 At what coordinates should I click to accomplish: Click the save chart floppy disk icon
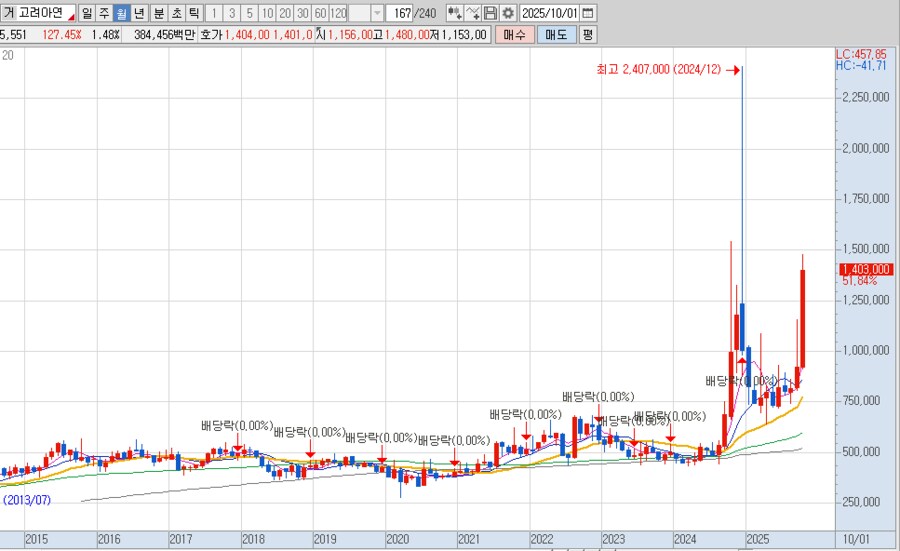tap(490, 13)
